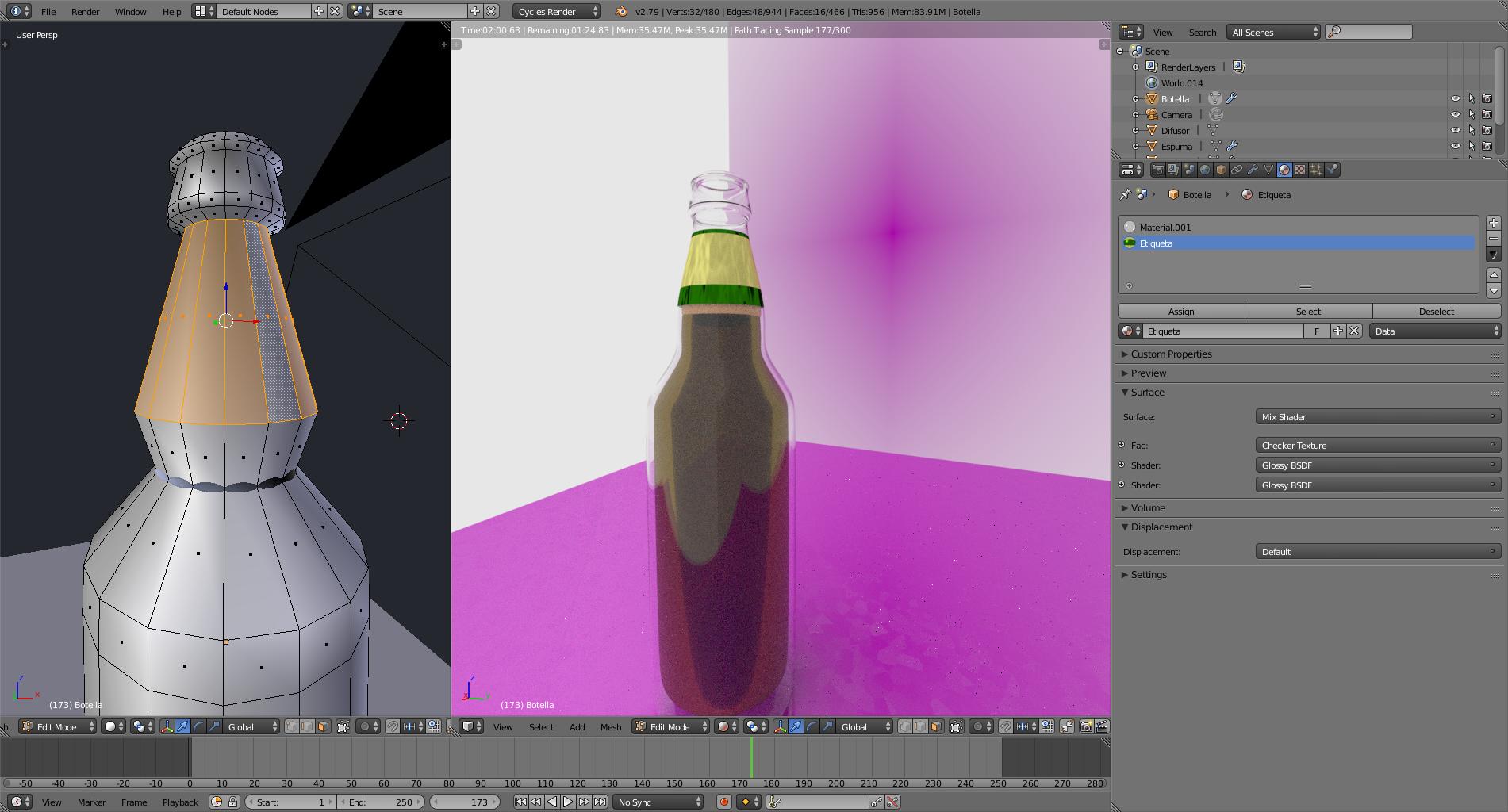Open the Scene properties tab

[x=1189, y=170]
